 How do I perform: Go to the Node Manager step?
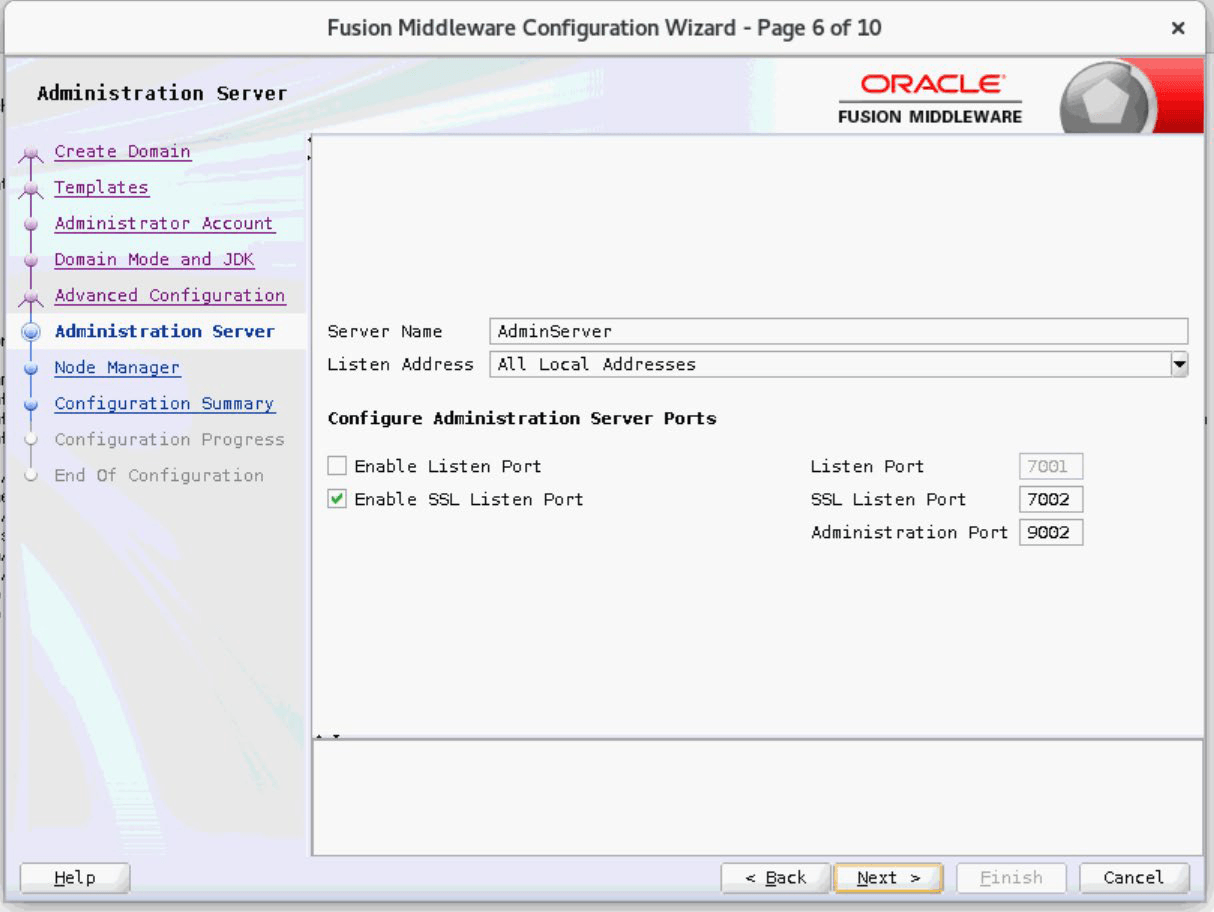coord(117,367)
